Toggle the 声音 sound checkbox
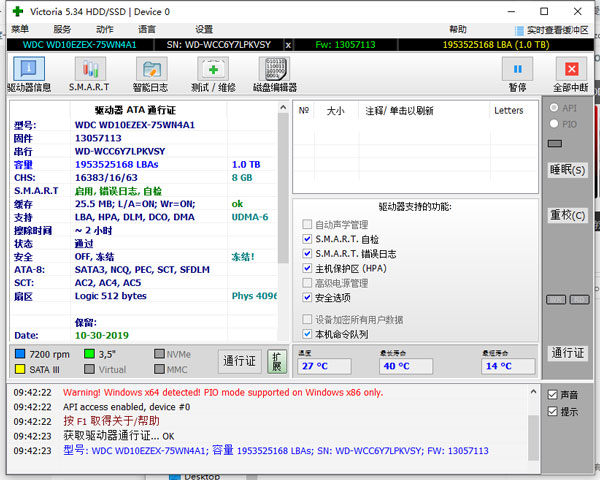The height and width of the screenshot is (480, 600). click(552, 395)
